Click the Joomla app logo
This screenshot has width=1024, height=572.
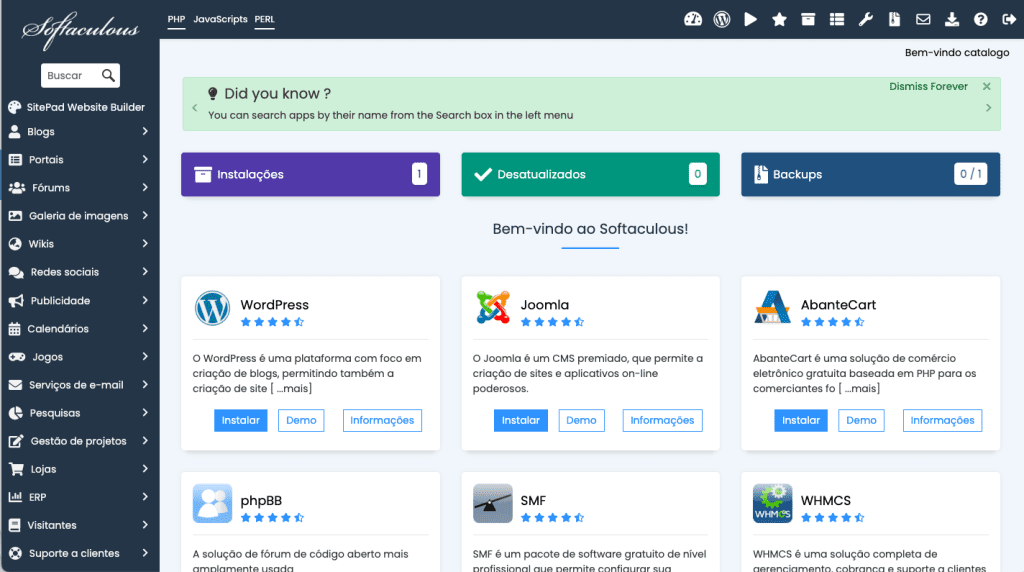[492, 308]
